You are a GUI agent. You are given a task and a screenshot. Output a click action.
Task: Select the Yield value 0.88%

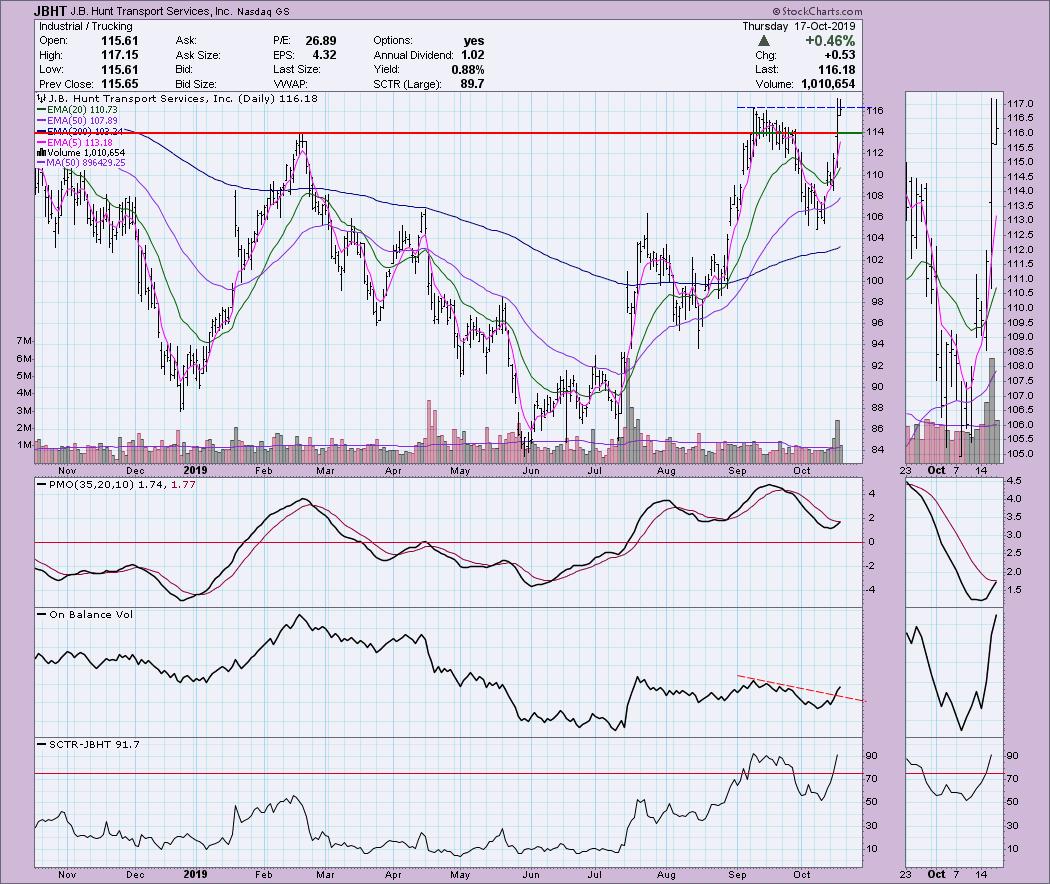(467, 70)
